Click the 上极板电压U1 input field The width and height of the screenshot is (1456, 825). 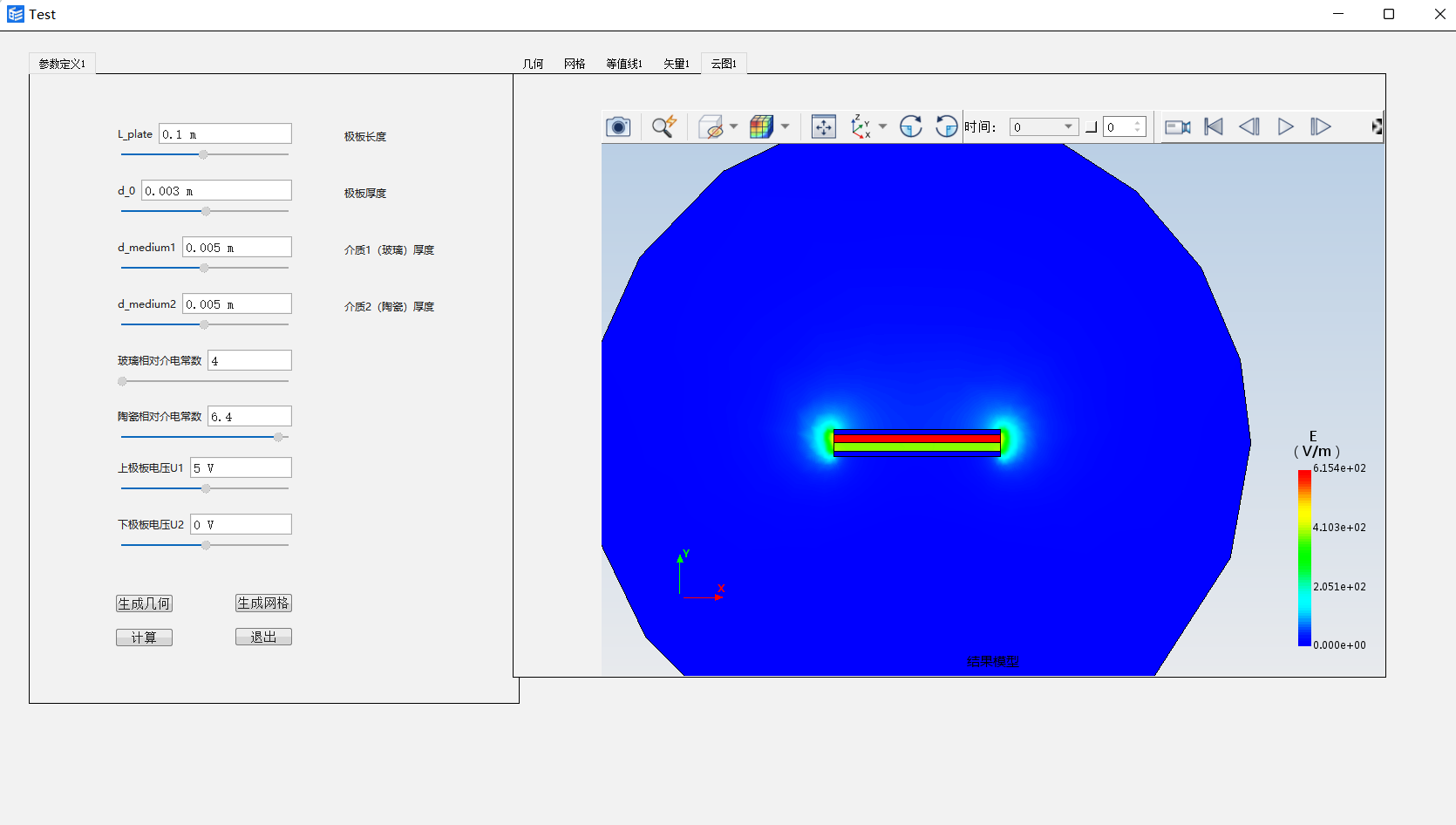[241, 467]
